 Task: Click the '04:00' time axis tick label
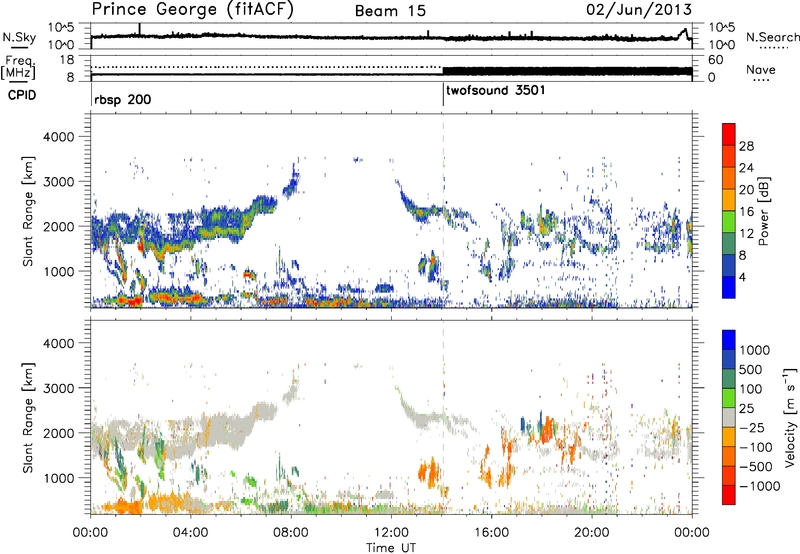[191, 532]
